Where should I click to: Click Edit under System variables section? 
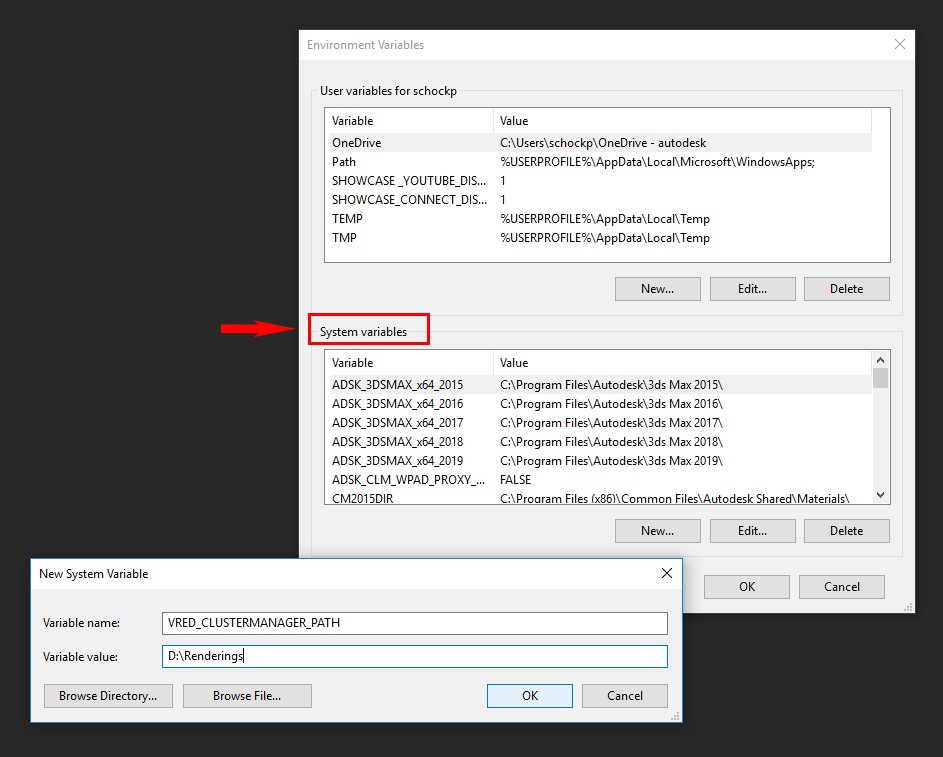tap(752, 530)
